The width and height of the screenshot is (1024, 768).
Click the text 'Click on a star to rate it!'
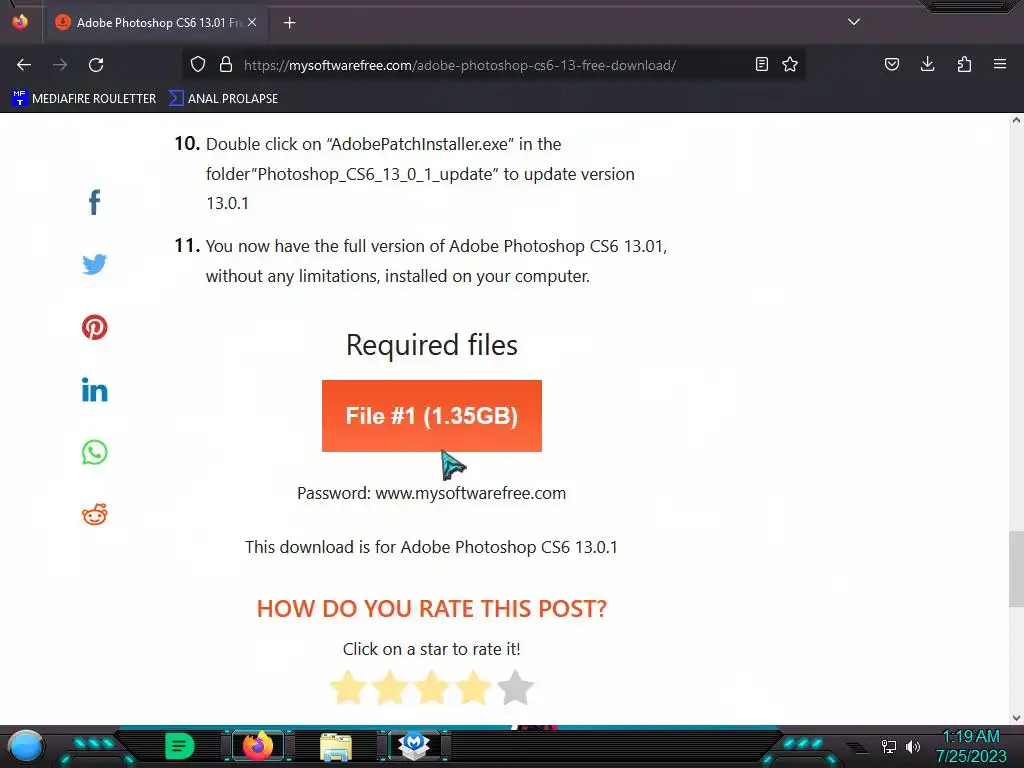coord(432,649)
